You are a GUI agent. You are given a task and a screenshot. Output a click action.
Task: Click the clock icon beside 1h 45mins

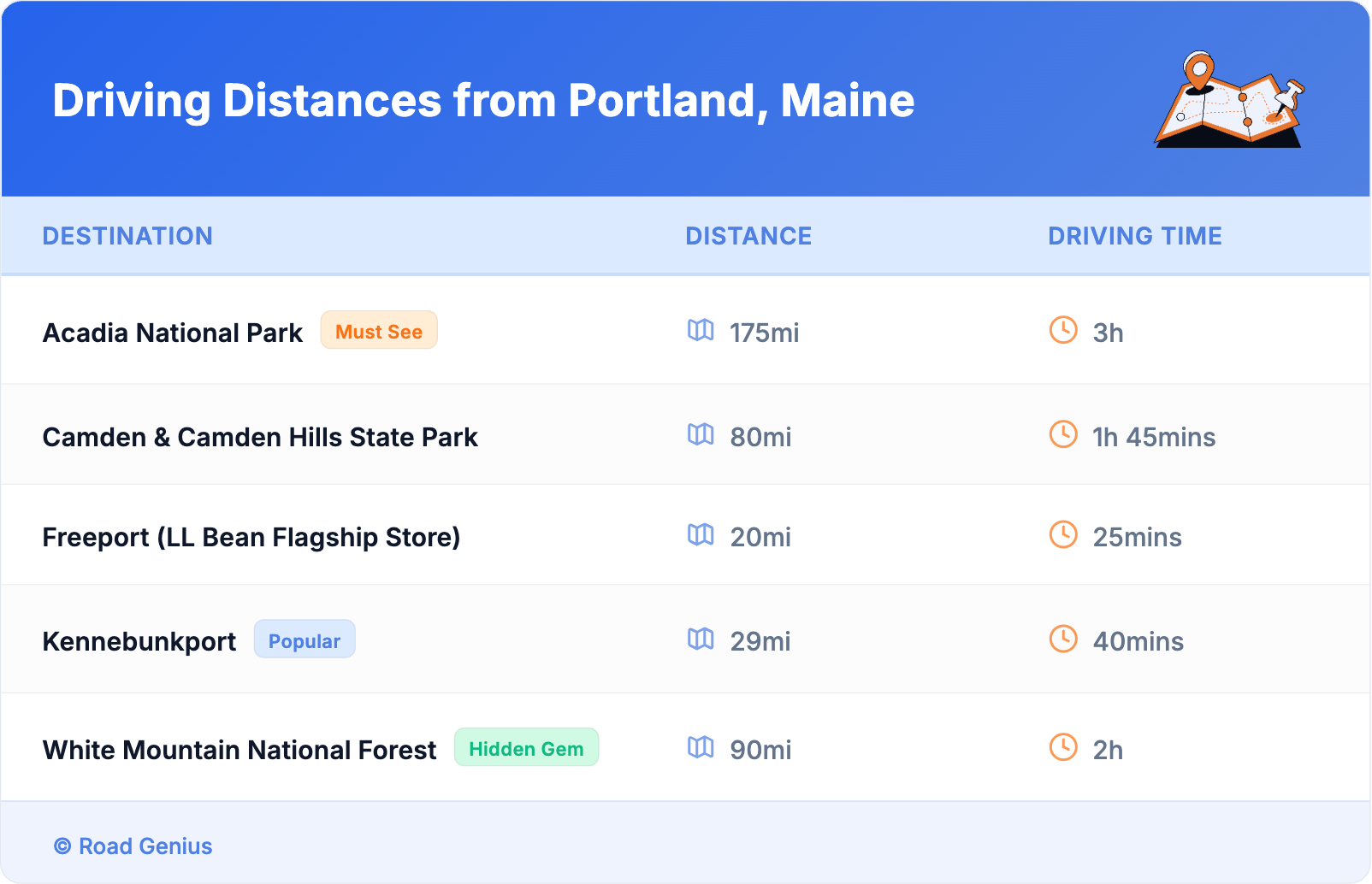(x=1063, y=434)
